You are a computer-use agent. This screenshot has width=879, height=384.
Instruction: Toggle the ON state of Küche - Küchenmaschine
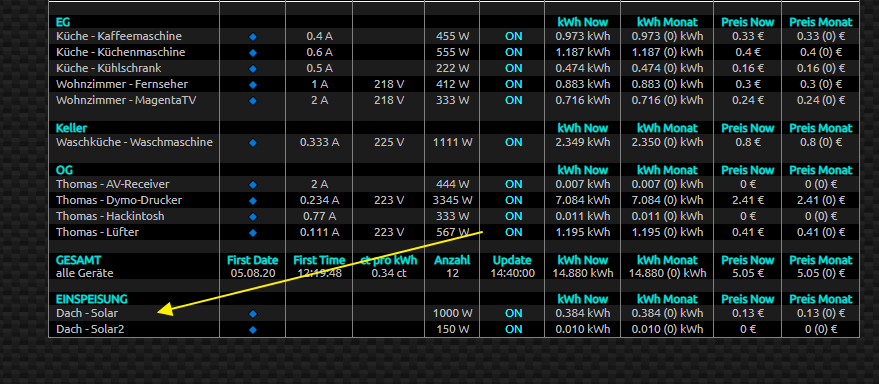click(513, 52)
